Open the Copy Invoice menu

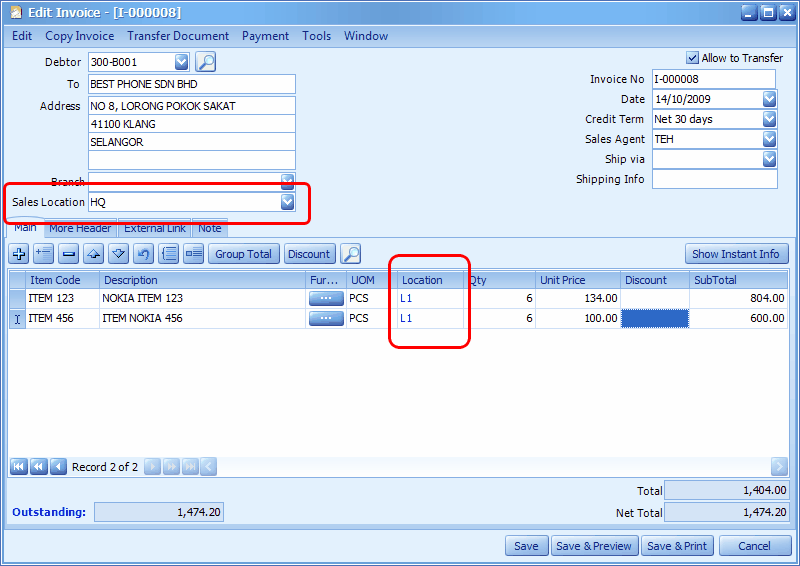(79, 36)
